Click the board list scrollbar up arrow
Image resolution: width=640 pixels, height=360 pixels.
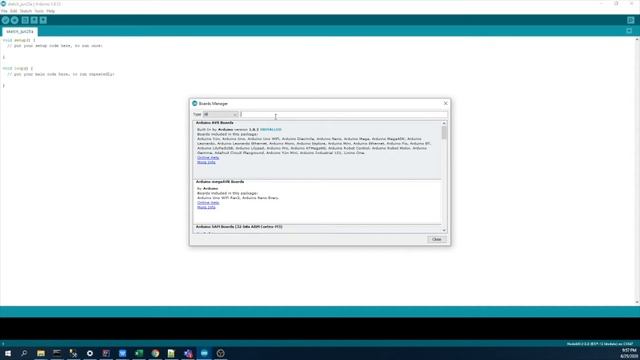tap(444, 123)
